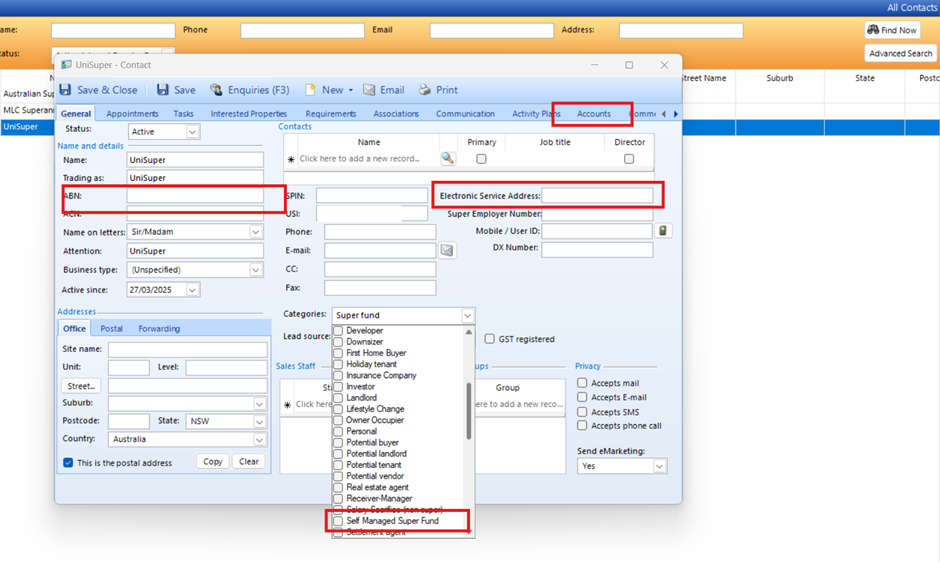Image resolution: width=940 pixels, height=562 pixels.
Task: Switch to the Tasks tab
Action: [183, 113]
